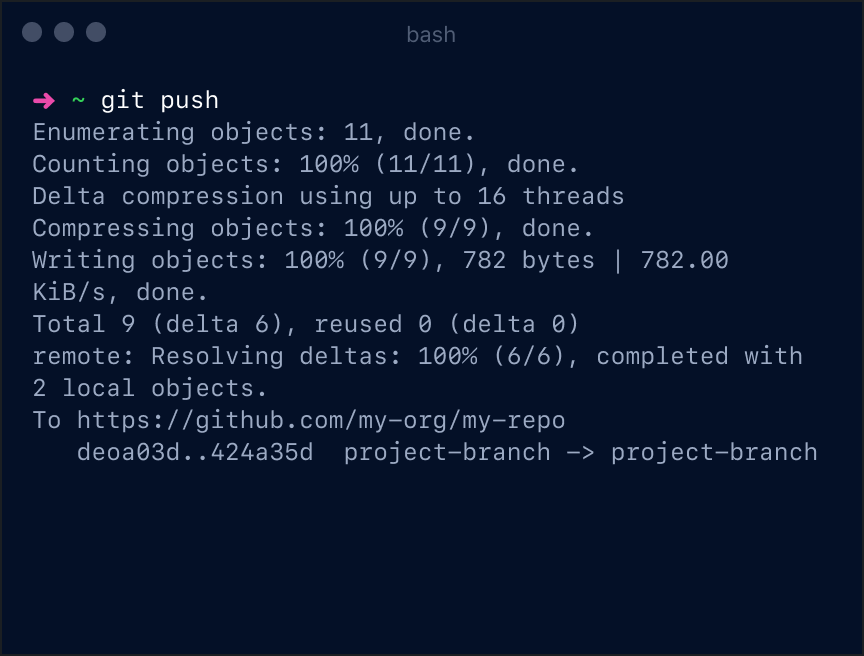
Task: Click the middle minimize window dot
Action: coord(64,33)
